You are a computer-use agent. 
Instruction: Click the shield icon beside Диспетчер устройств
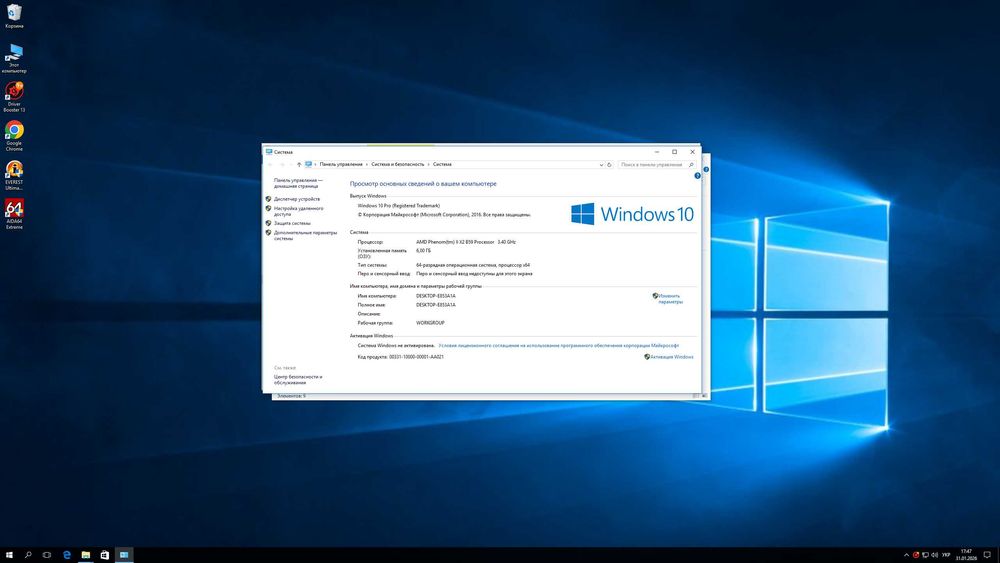pyautogui.click(x=268, y=199)
